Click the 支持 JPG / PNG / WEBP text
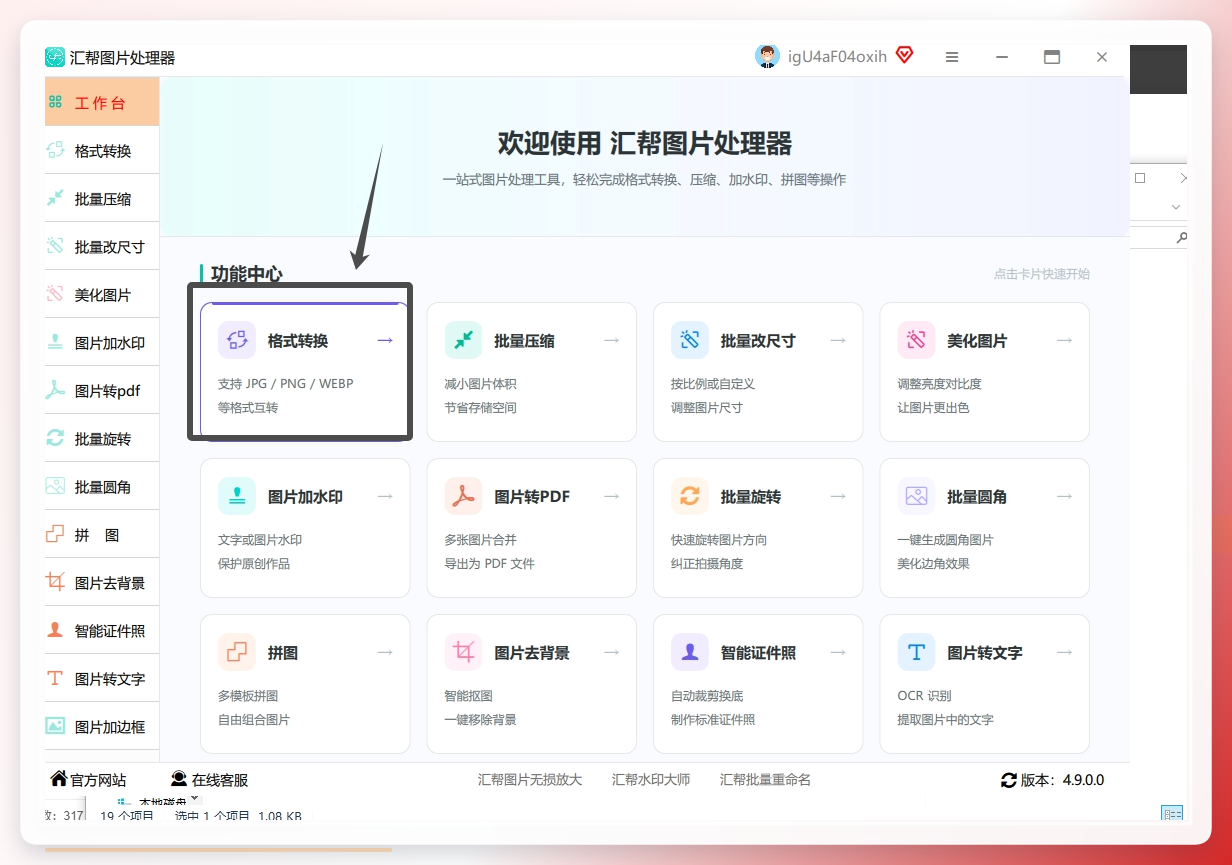The width and height of the screenshot is (1232, 865). (286, 384)
